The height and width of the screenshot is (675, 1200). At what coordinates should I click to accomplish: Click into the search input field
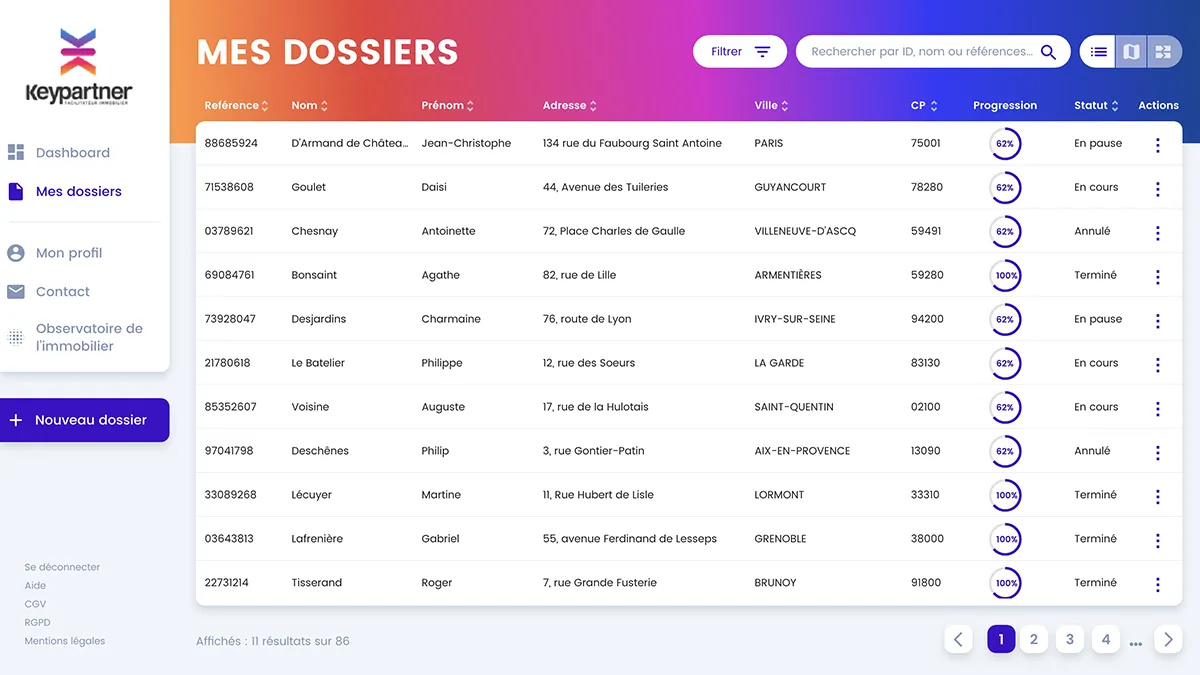(x=920, y=52)
